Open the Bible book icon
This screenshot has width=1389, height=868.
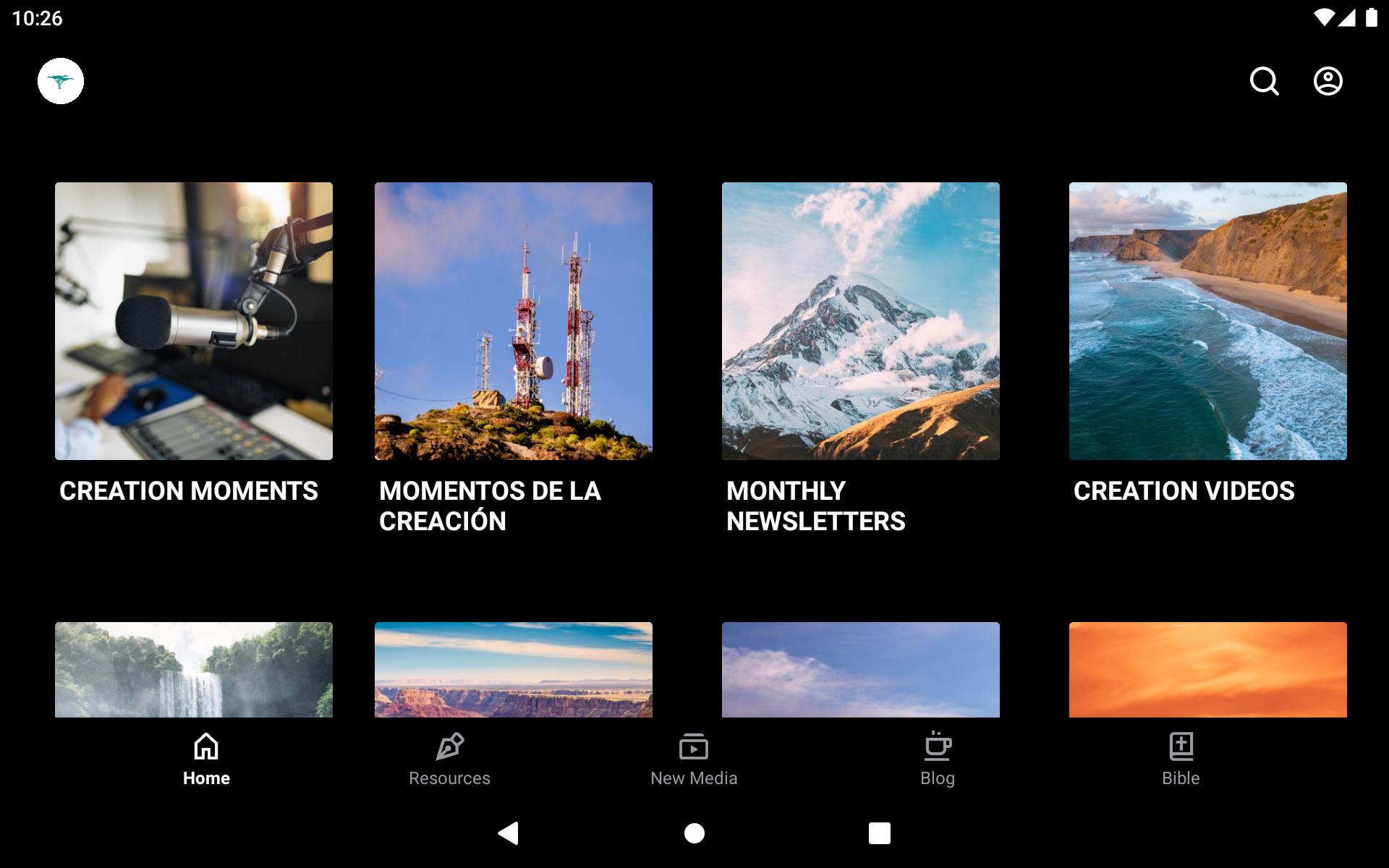tap(1181, 746)
